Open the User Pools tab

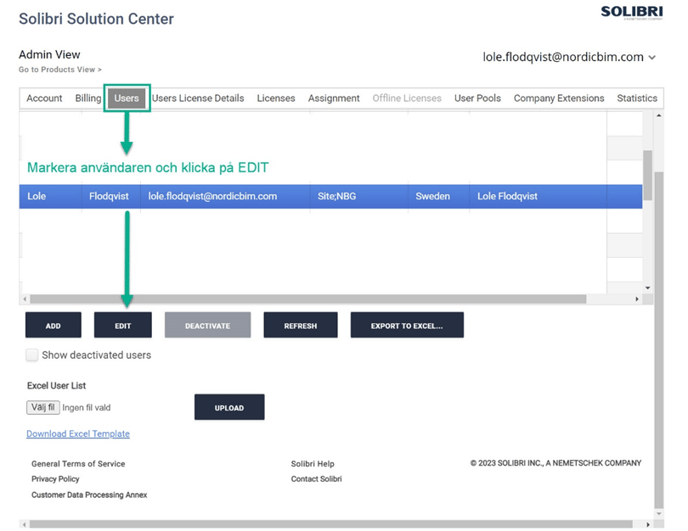tap(477, 98)
